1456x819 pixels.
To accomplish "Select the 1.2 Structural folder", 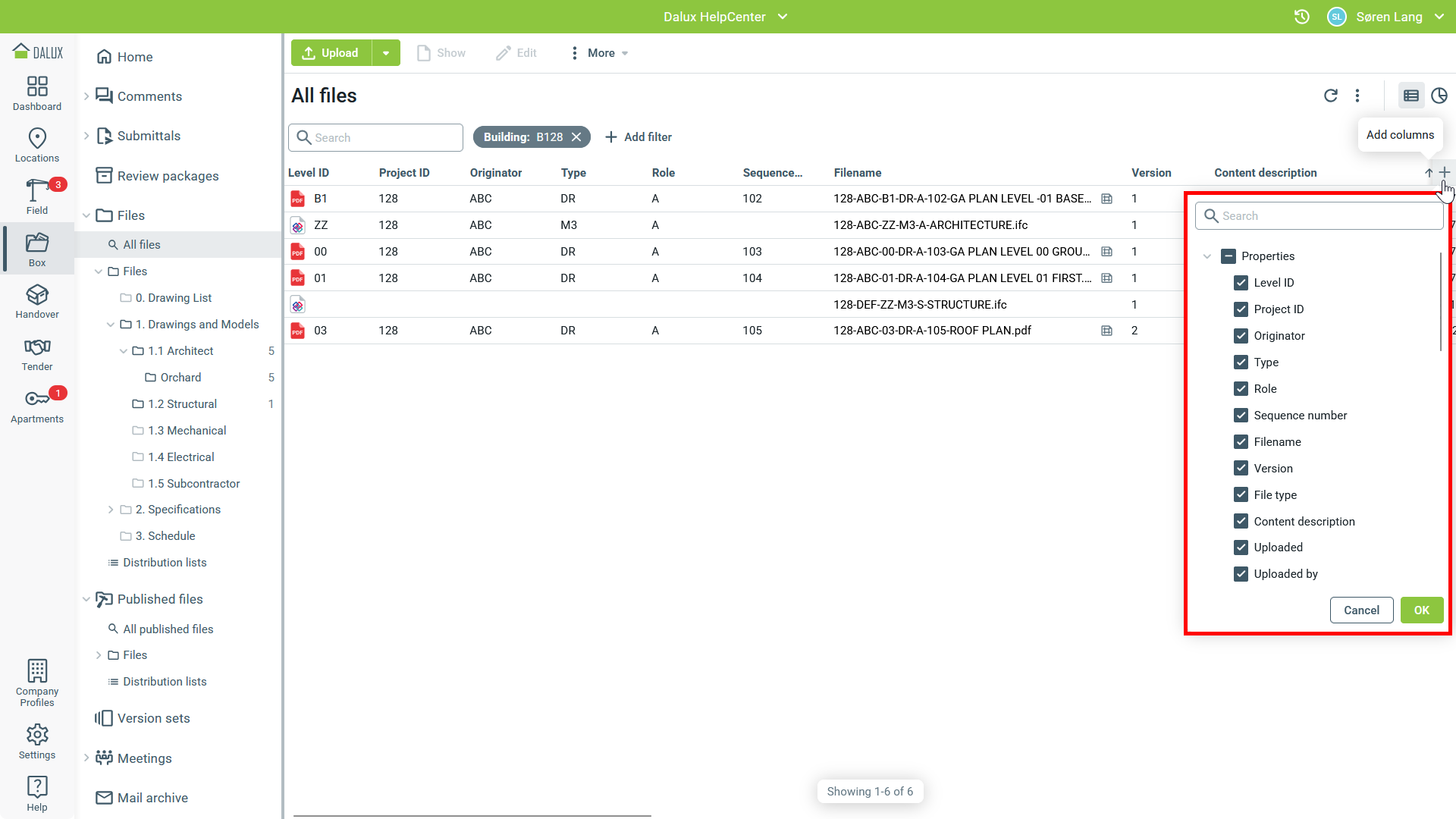I will (182, 404).
